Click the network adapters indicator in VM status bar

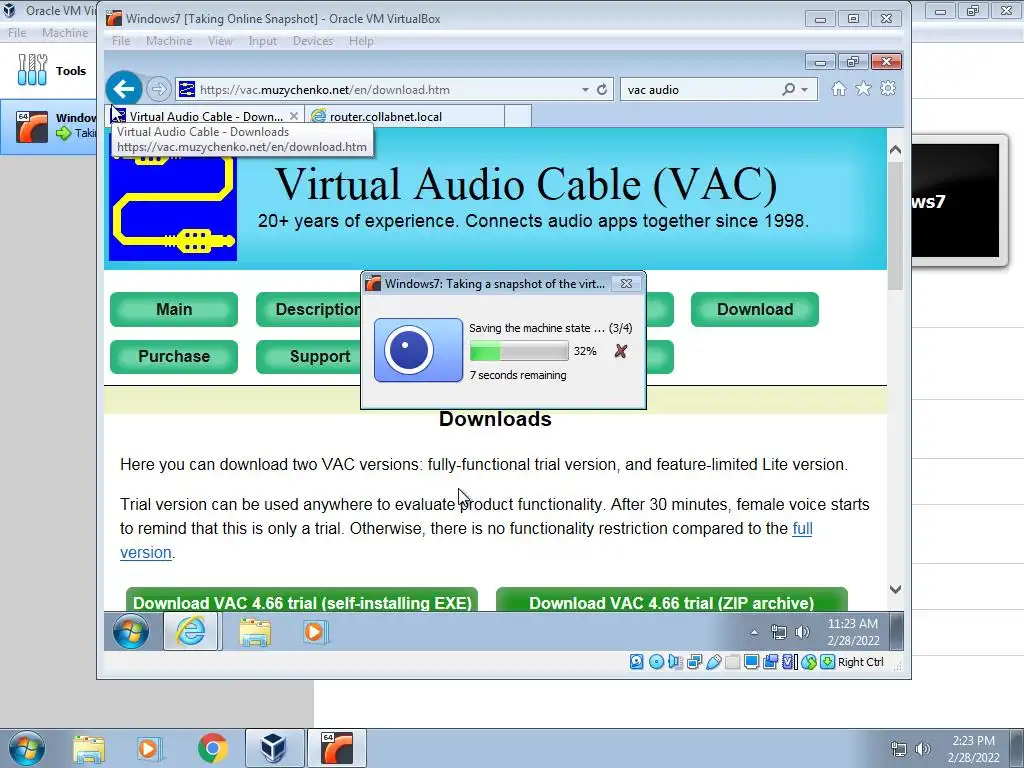click(x=694, y=662)
